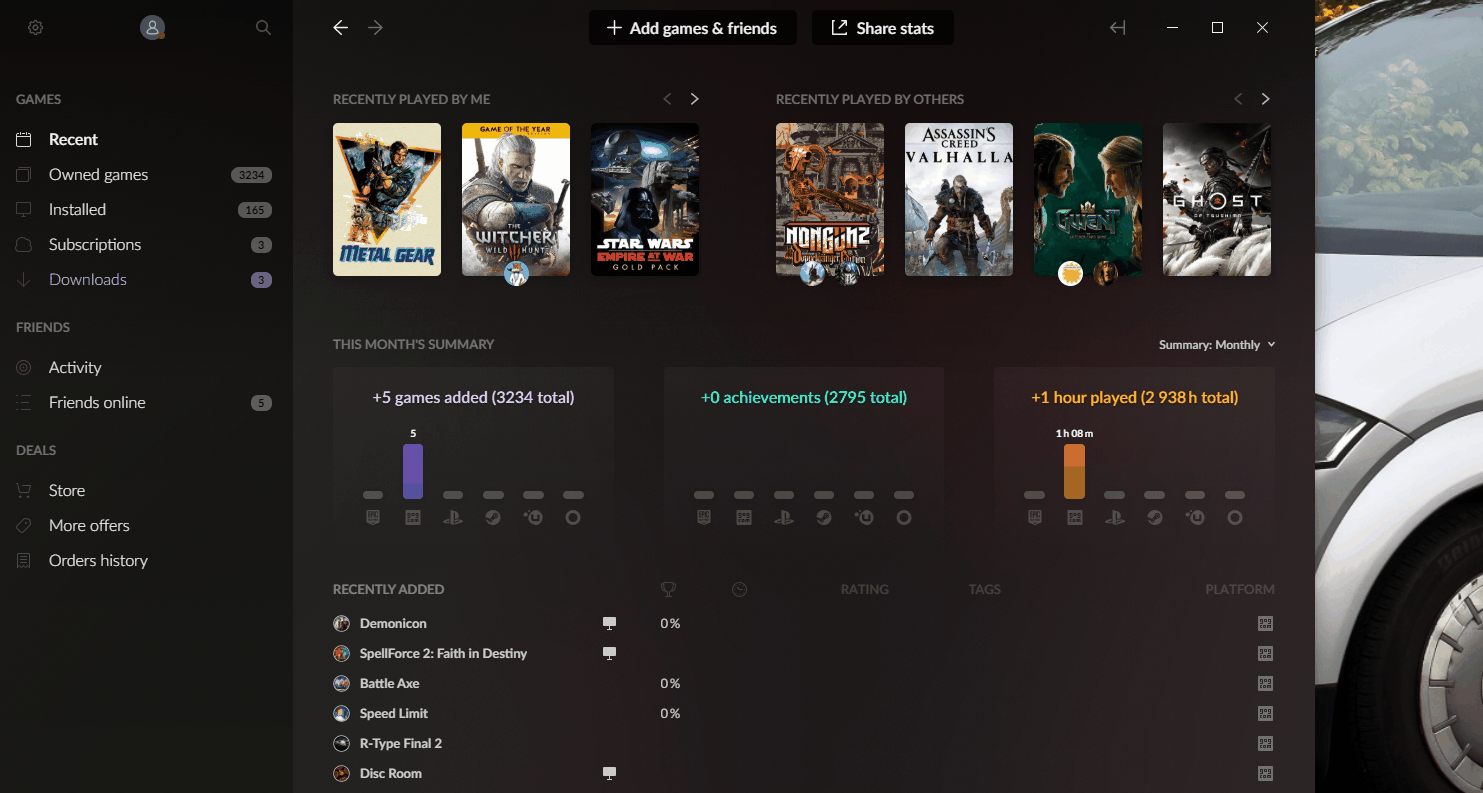Open the search magnifier in sidebar
The height and width of the screenshot is (793, 1483).
[x=263, y=28]
